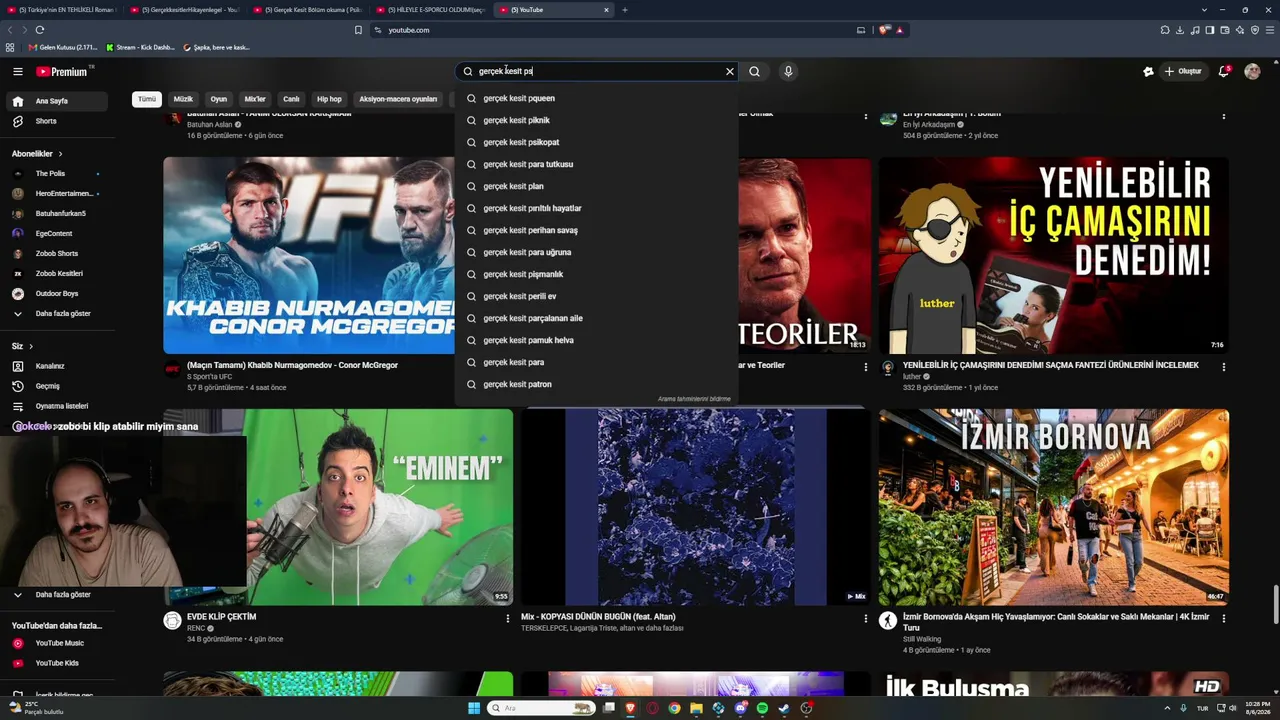Viewport: 1280px width, 720px height.
Task: Open Steam from the taskbar
Action: tap(784, 708)
